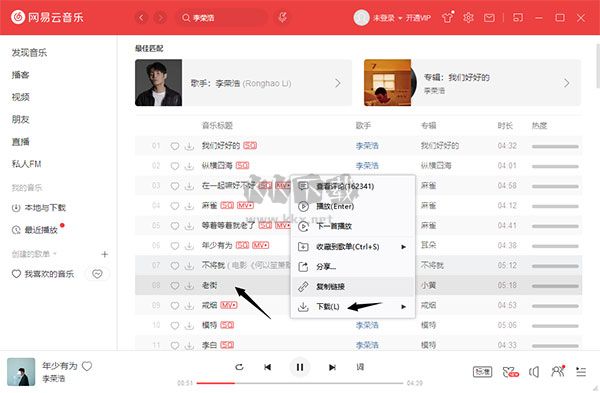Show lyrics with 词 button
Screen dimensions: 600x393
tap(360, 367)
